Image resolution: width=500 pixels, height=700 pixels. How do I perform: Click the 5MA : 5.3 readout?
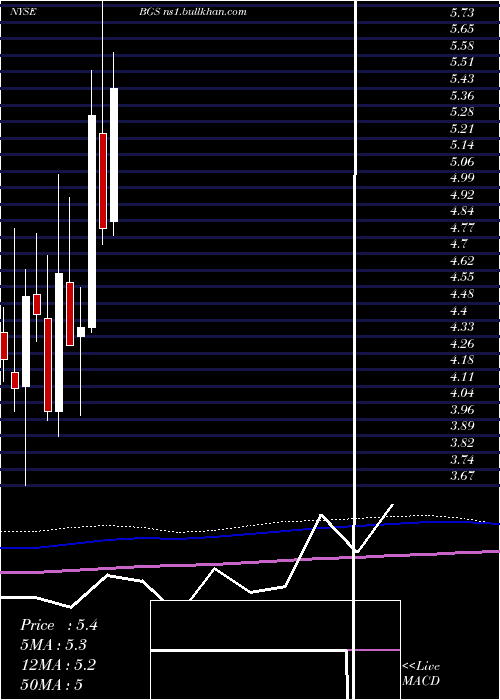point(54,645)
